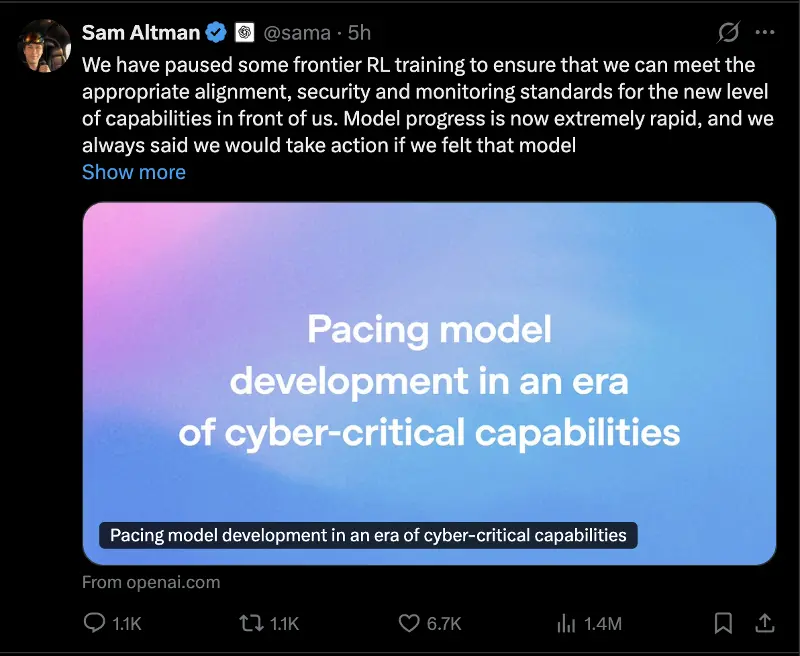Screen dimensions: 800x656
Task: Open Sam Altman's profile avatar
Action: [x=44, y=46]
